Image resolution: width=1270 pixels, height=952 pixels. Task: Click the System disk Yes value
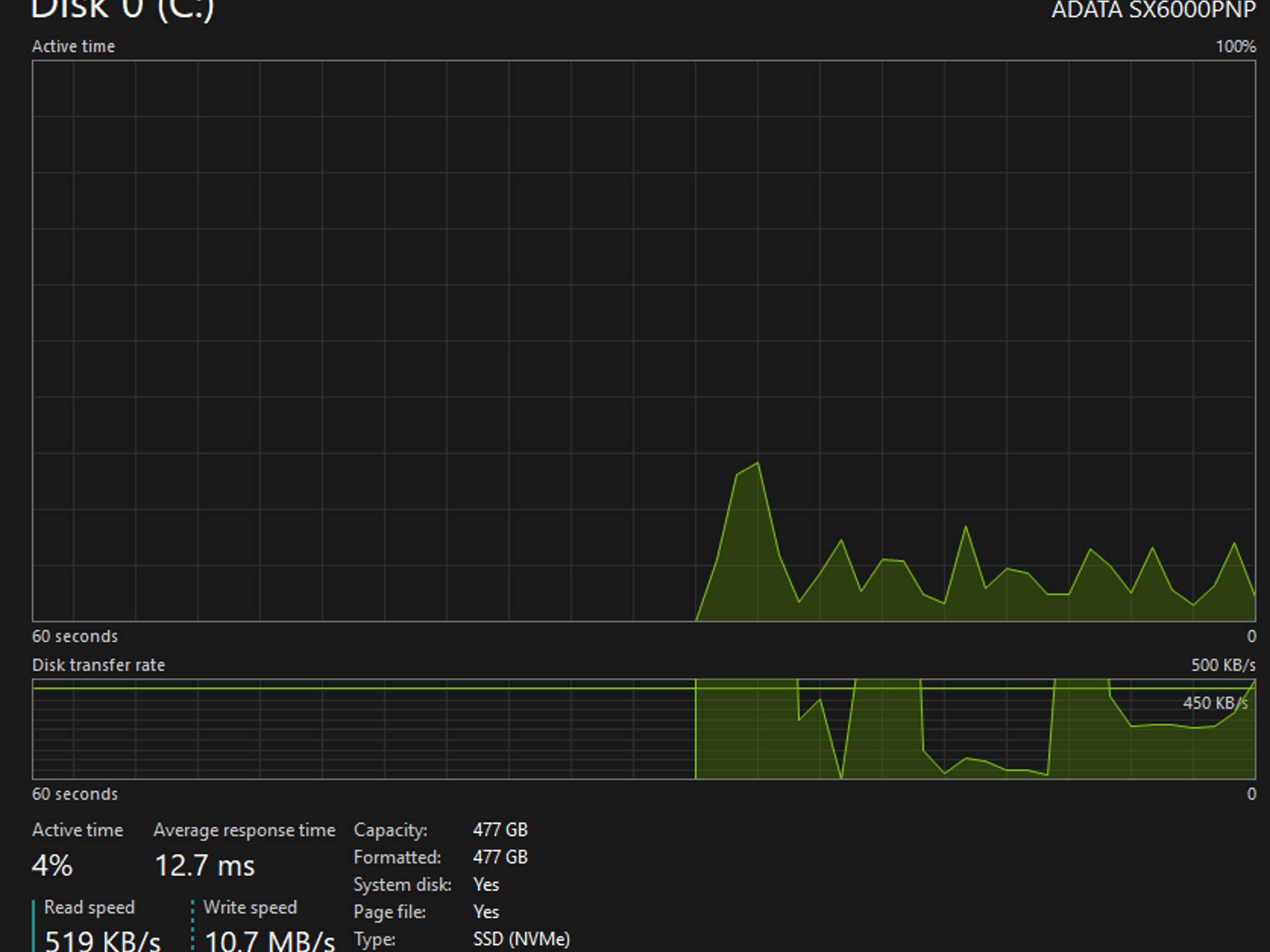[486, 884]
